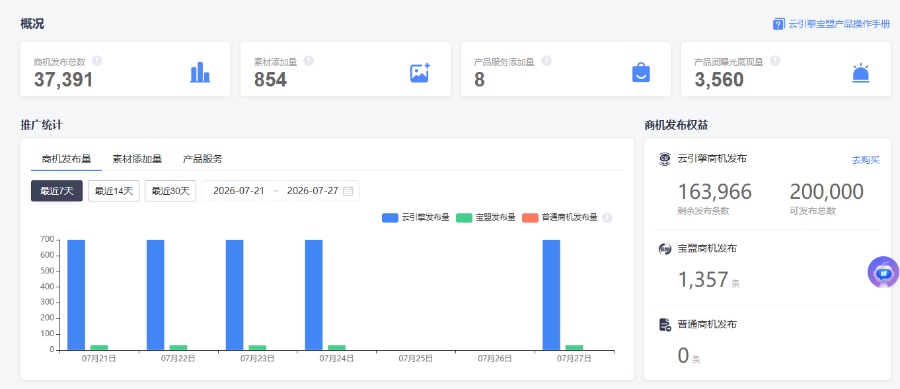Open the 云引擎宝盟产品操作手册 link
Image resolution: width=900 pixels, height=389 pixels.
point(831,24)
